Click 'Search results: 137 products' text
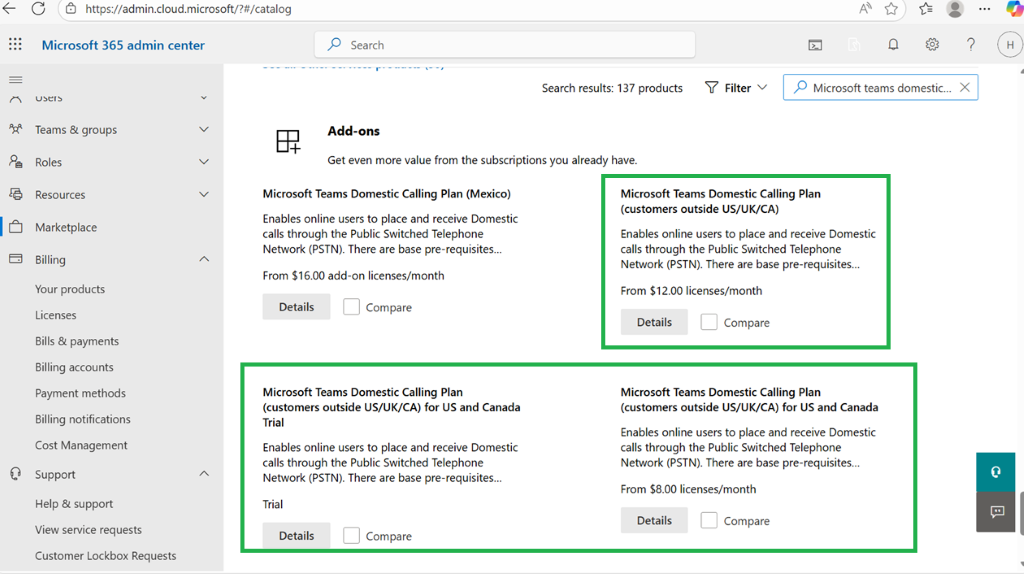Viewport: 1024px width, 574px height. point(612,88)
